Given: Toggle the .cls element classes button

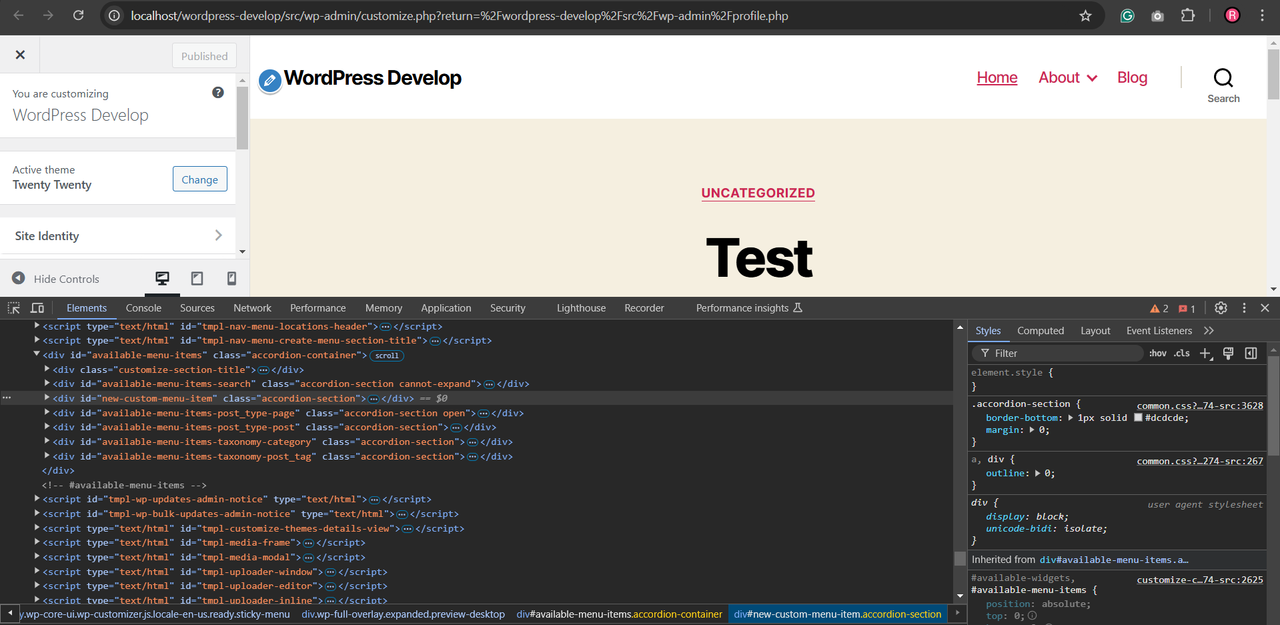Looking at the screenshot, I should pos(1182,353).
